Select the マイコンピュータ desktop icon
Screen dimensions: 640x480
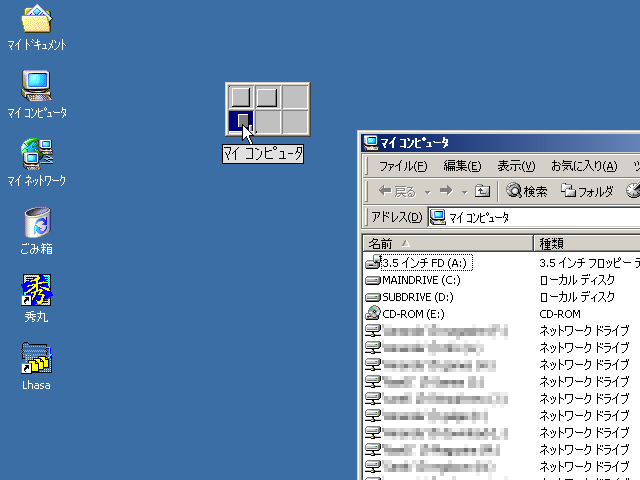tap(36, 85)
